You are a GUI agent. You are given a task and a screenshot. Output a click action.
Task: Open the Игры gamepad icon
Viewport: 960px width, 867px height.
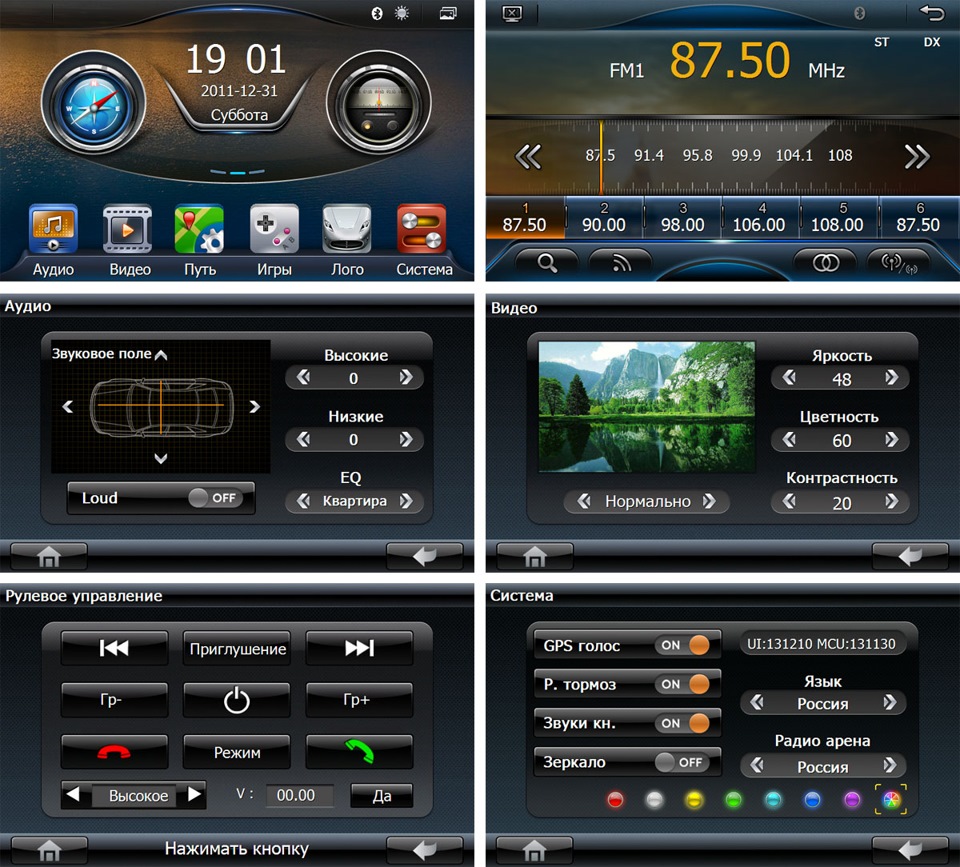click(x=274, y=229)
